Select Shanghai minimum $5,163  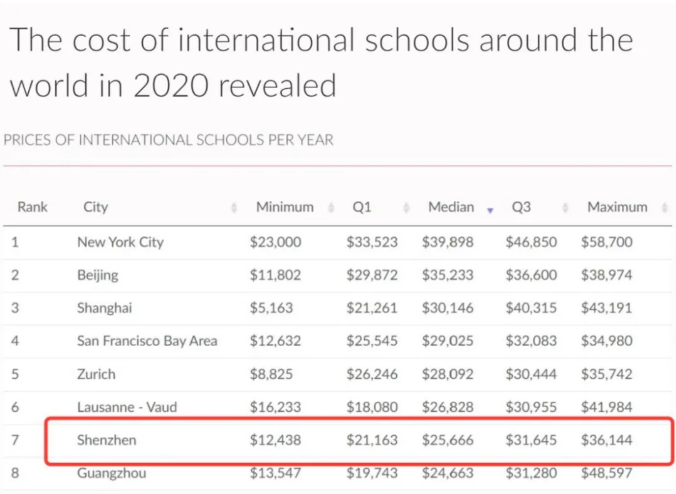tap(271, 308)
